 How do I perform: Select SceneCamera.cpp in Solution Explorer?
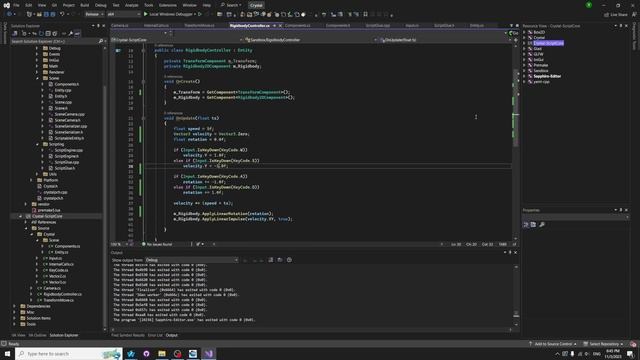coord(69,114)
